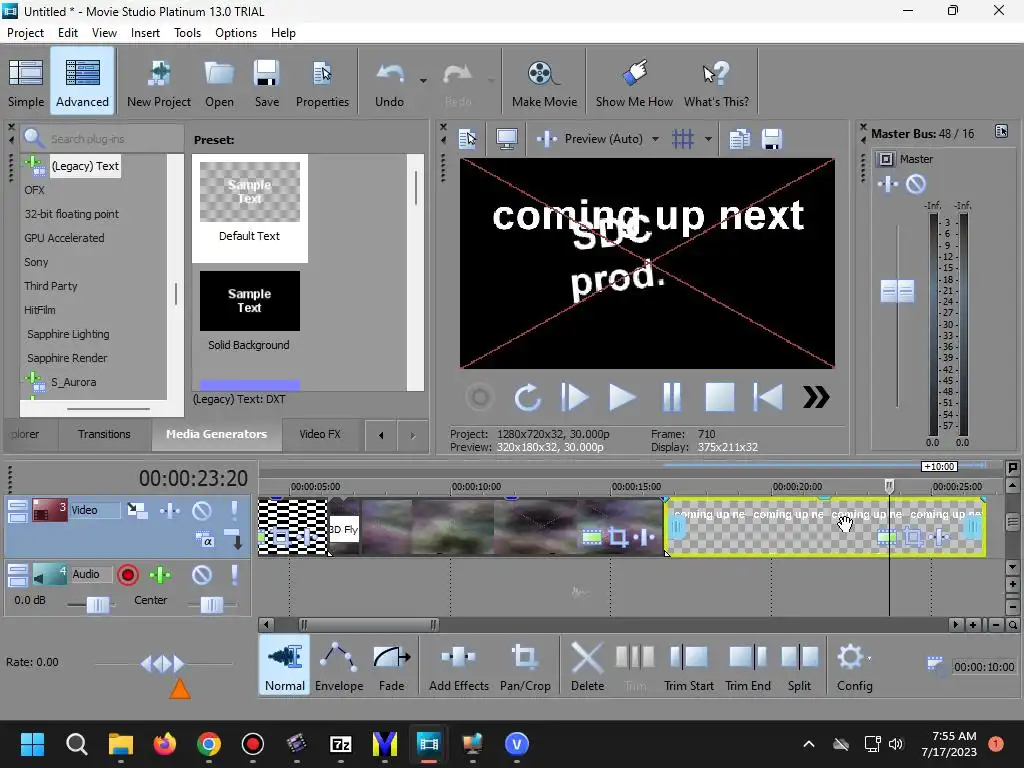Open video preview project properties icon
The height and width of the screenshot is (768, 1024).
(468, 138)
